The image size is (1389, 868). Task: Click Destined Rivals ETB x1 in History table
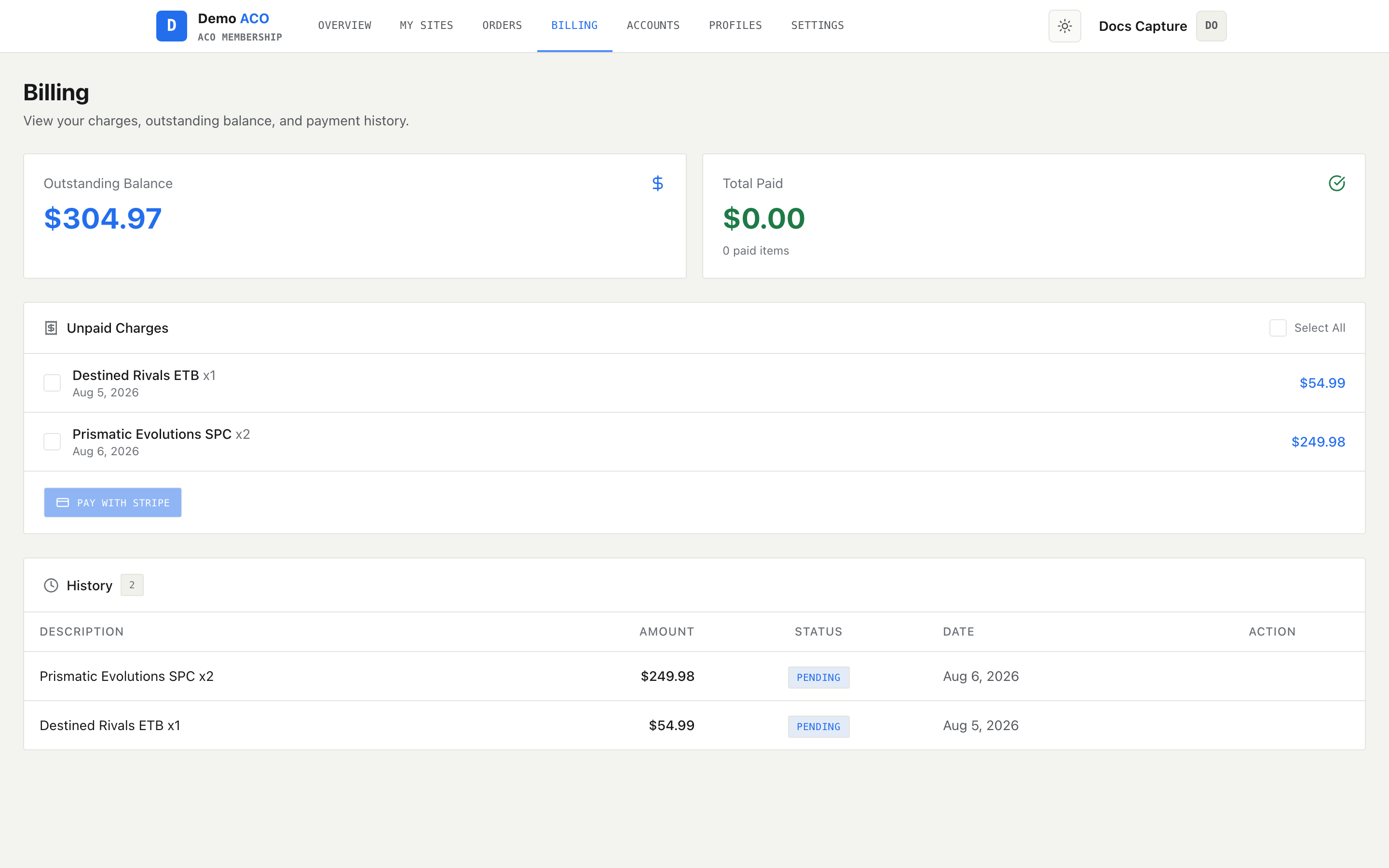click(109, 726)
